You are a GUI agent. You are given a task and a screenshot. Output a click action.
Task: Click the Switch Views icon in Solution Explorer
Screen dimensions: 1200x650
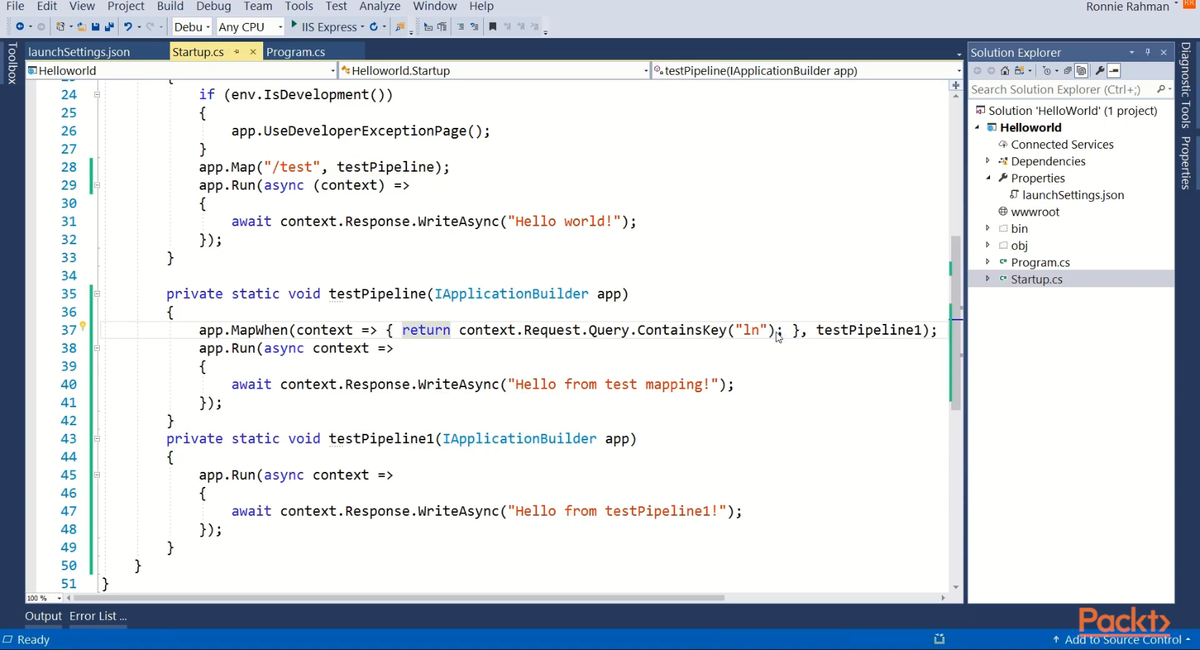point(1020,71)
